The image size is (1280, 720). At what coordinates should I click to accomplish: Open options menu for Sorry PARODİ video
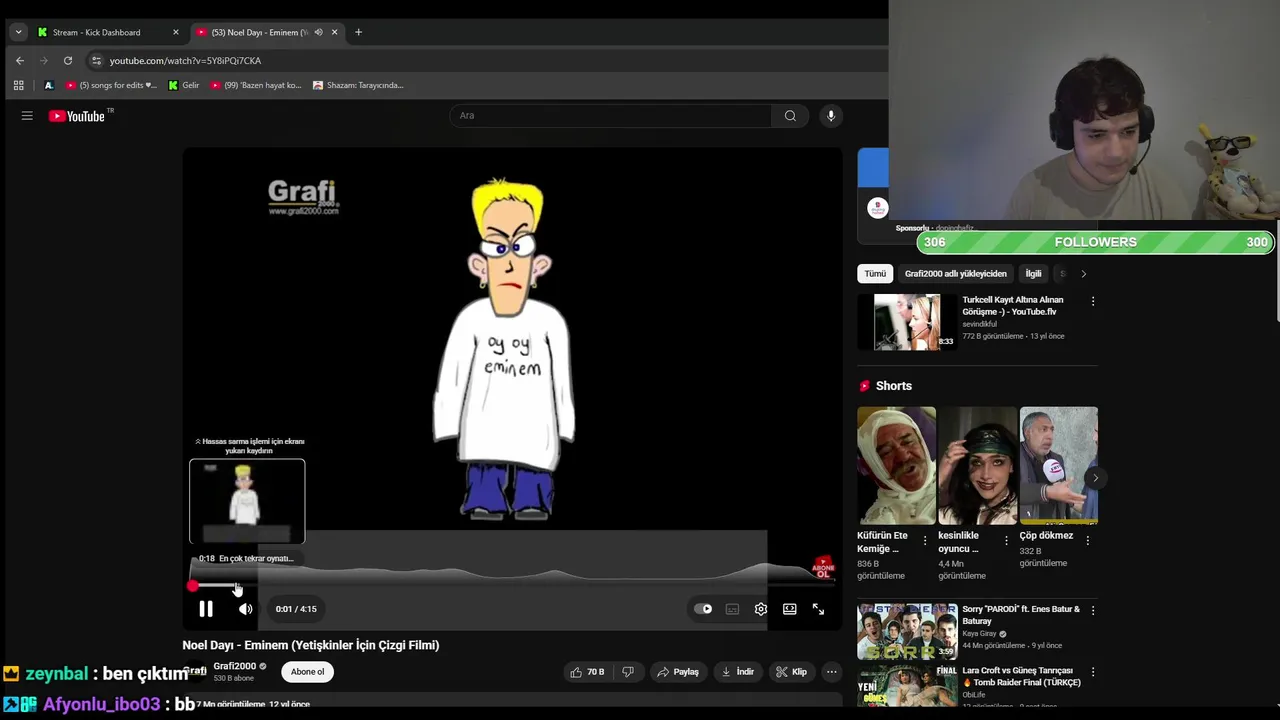1092,610
